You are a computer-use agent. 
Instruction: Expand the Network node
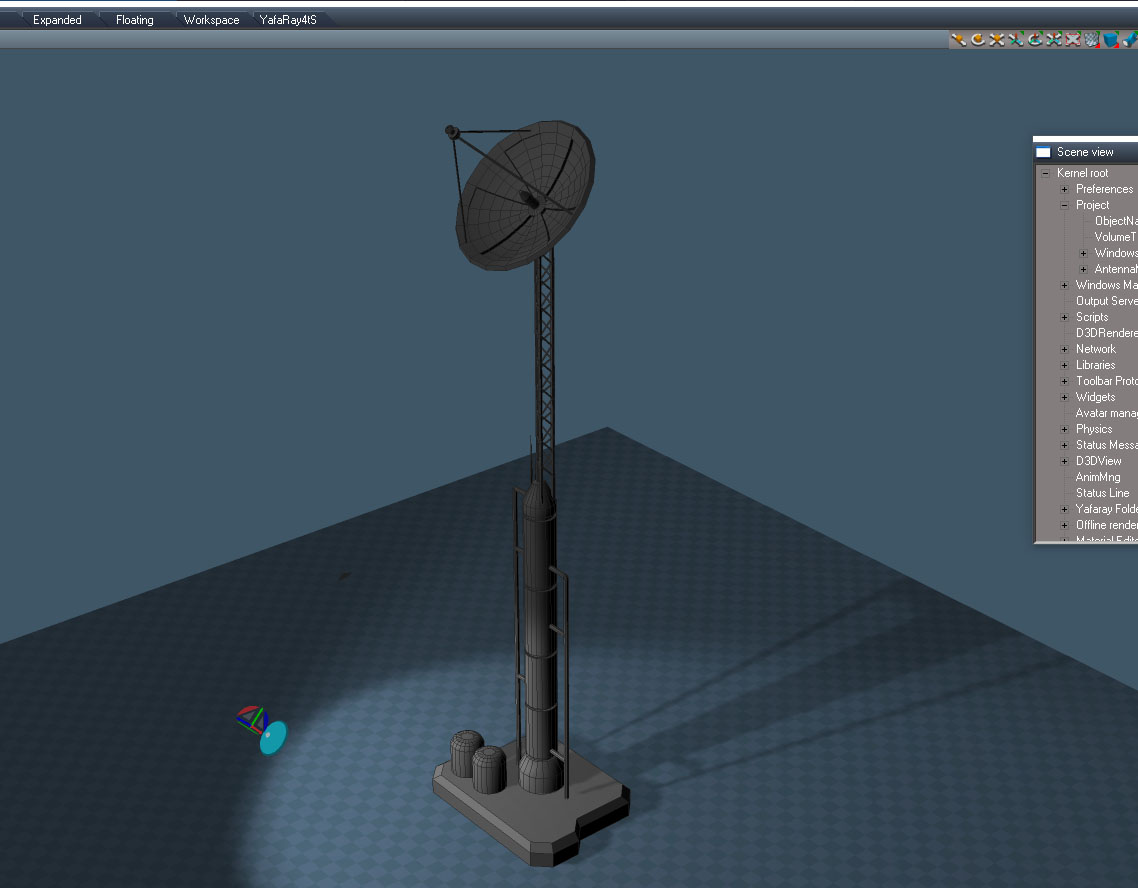[1064, 349]
